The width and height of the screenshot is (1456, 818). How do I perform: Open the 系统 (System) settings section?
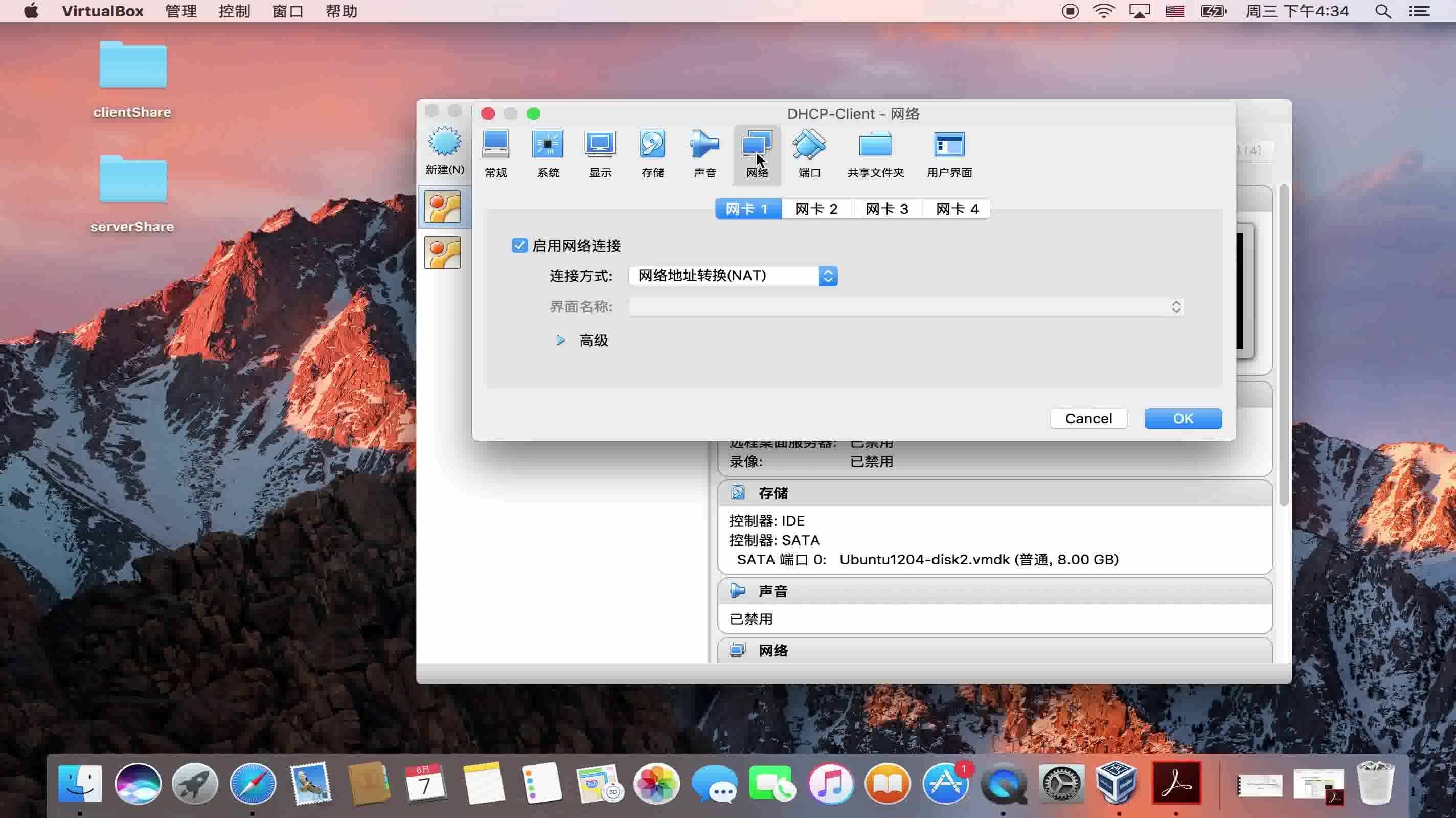pyautogui.click(x=548, y=154)
